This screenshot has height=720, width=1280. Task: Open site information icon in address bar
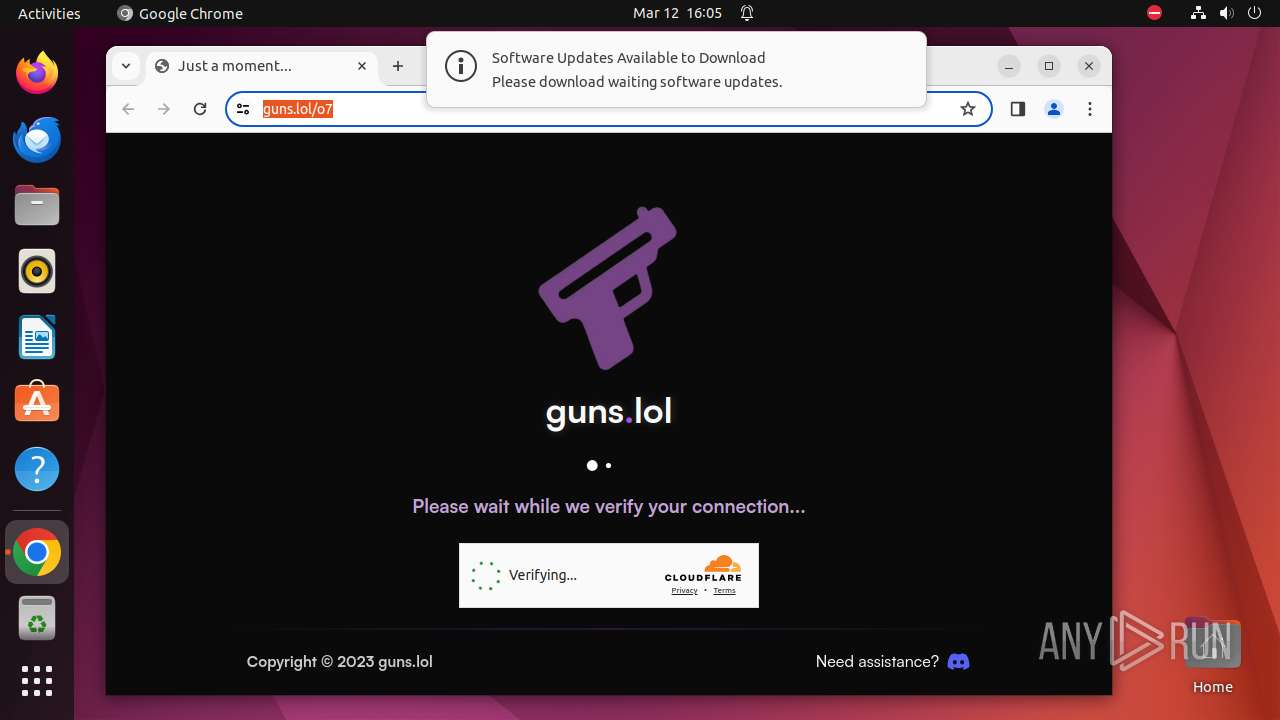click(243, 109)
